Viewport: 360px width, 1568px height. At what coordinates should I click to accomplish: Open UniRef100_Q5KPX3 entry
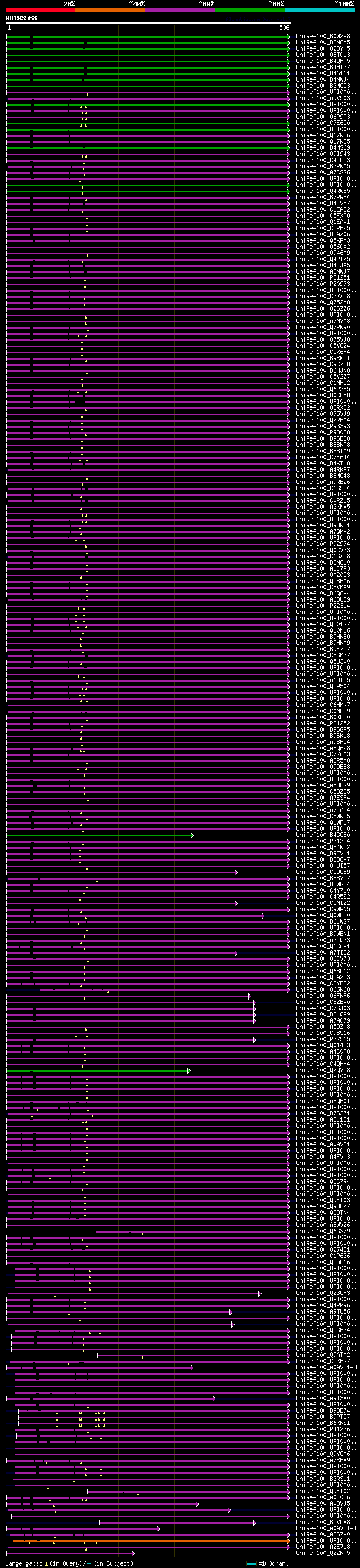(x=323, y=241)
